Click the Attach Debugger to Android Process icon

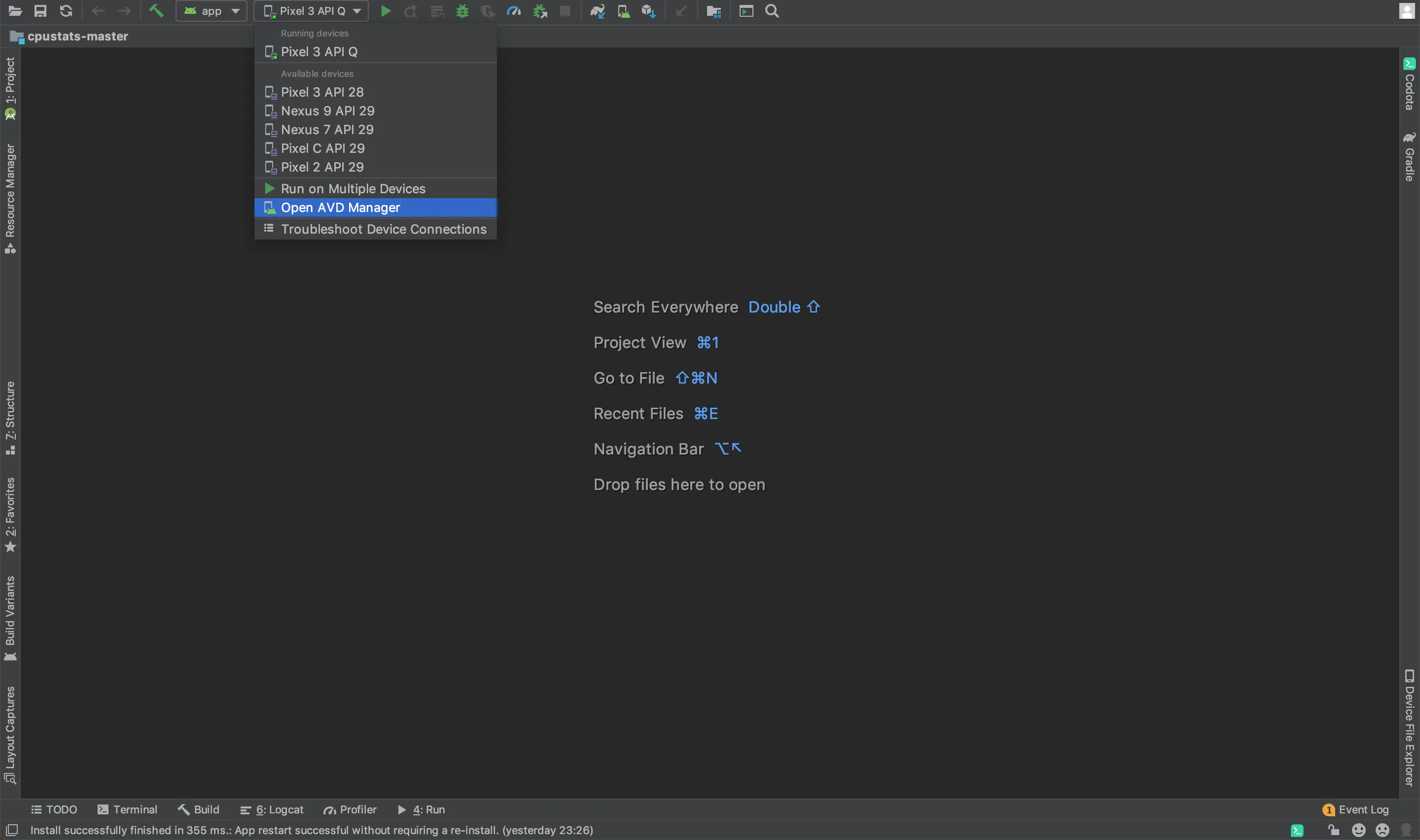pos(540,11)
